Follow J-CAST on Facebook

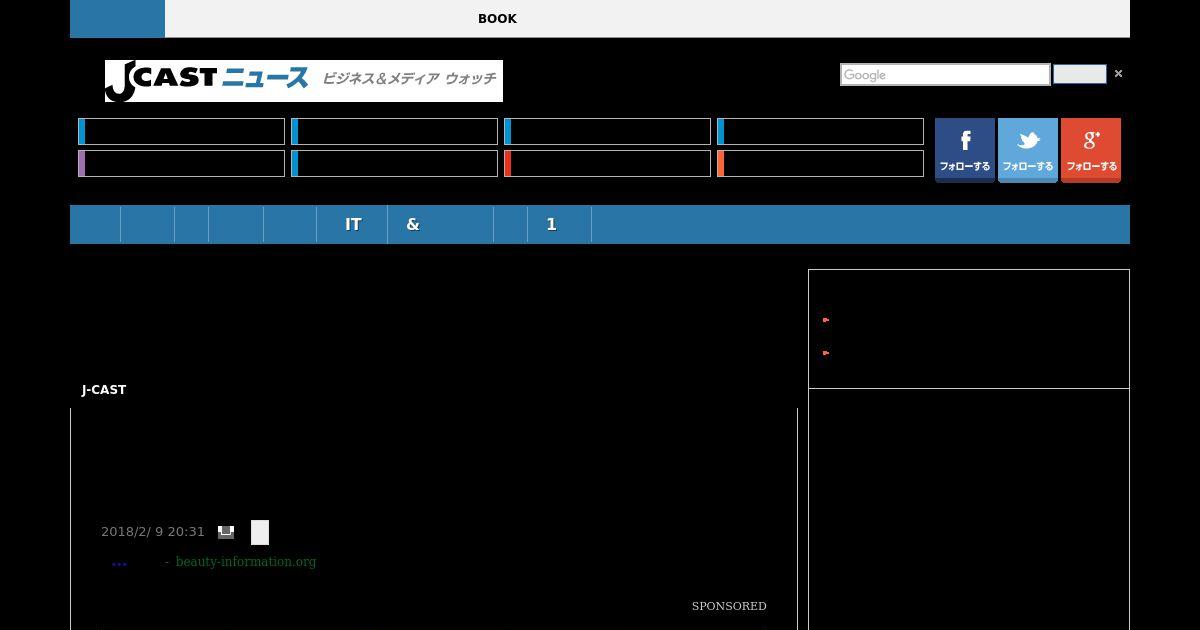click(965, 150)
